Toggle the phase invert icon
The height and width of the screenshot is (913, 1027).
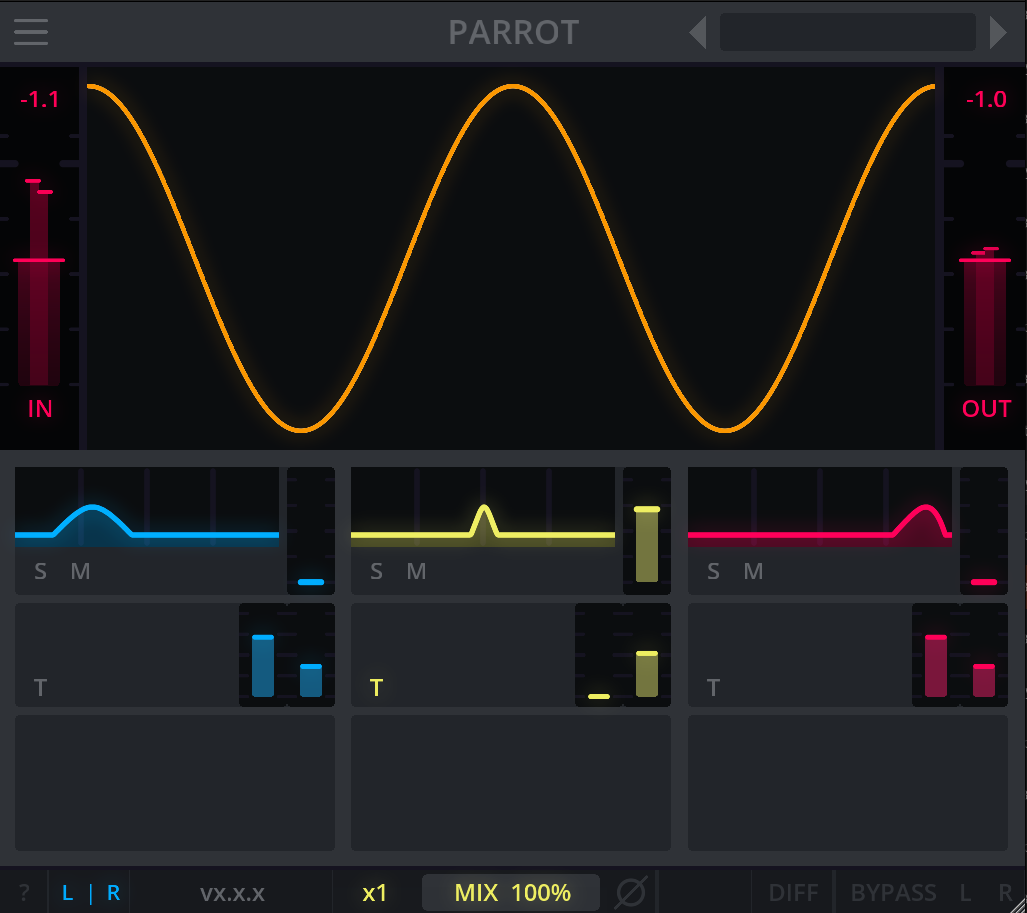pyautogui.click(x=631, y=892)
